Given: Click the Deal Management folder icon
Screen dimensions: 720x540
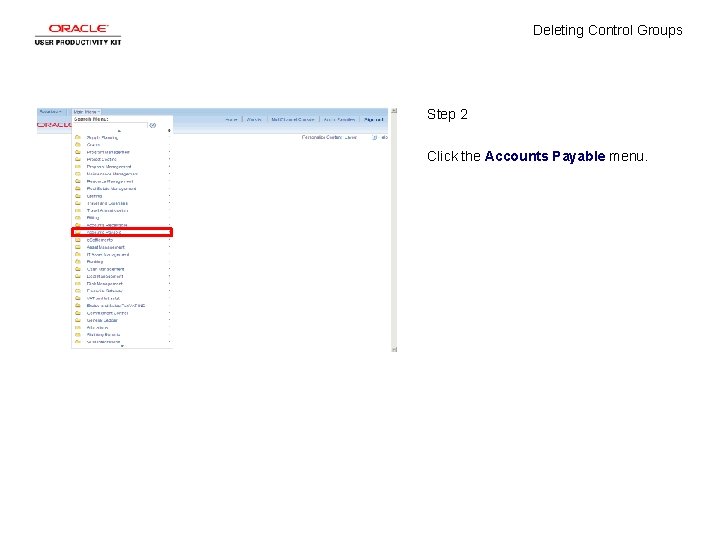Looking at the screenshot, I should [x=78, y=276].
